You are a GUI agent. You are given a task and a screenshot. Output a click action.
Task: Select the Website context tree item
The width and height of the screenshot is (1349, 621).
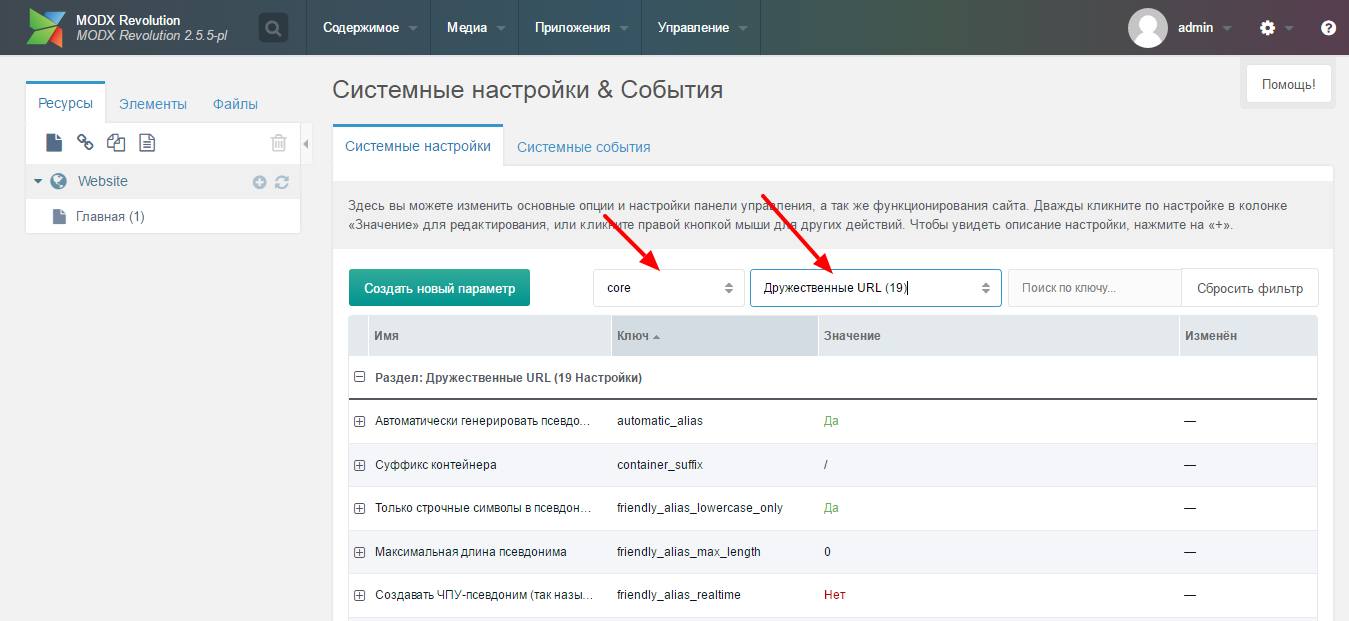point(103,181)
